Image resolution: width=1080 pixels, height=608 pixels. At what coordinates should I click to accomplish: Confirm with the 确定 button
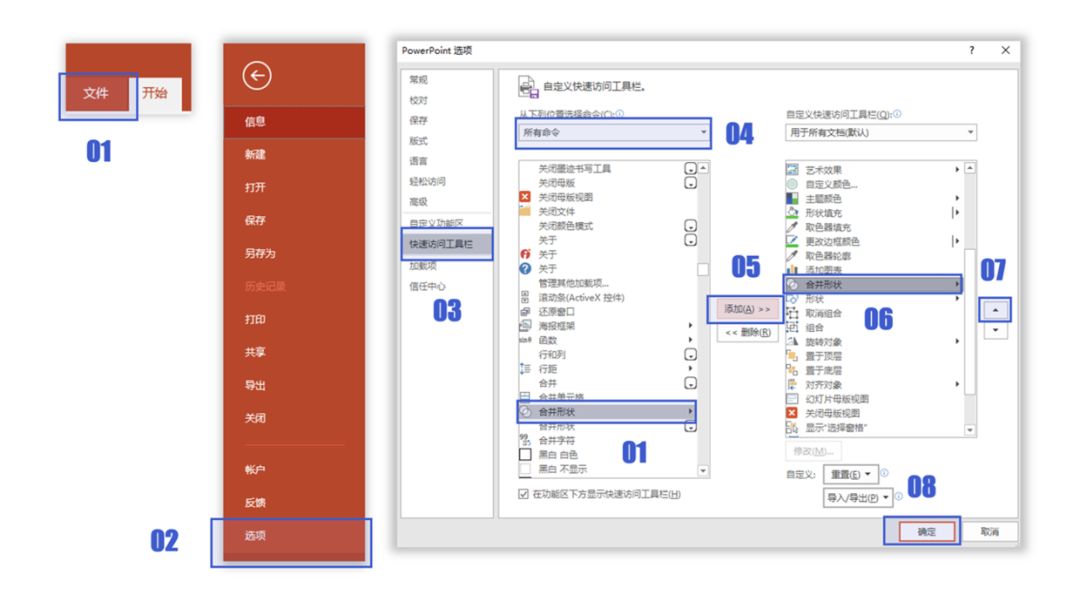(926, 532)
